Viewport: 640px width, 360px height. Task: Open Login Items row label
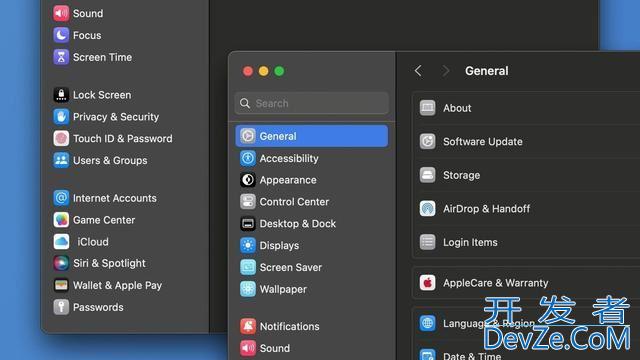[470, 242]
